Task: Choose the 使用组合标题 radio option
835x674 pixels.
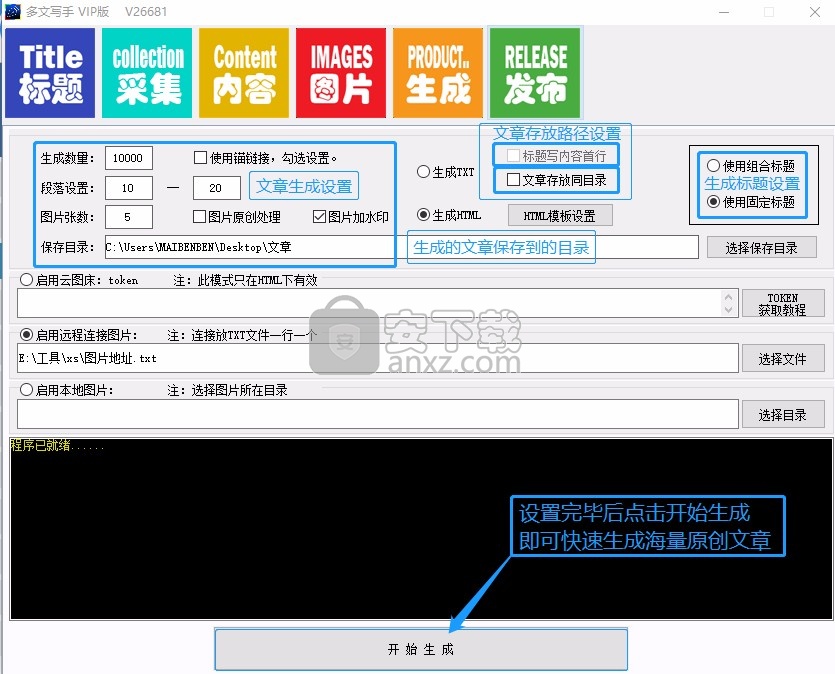Action: tap(713, 166)
